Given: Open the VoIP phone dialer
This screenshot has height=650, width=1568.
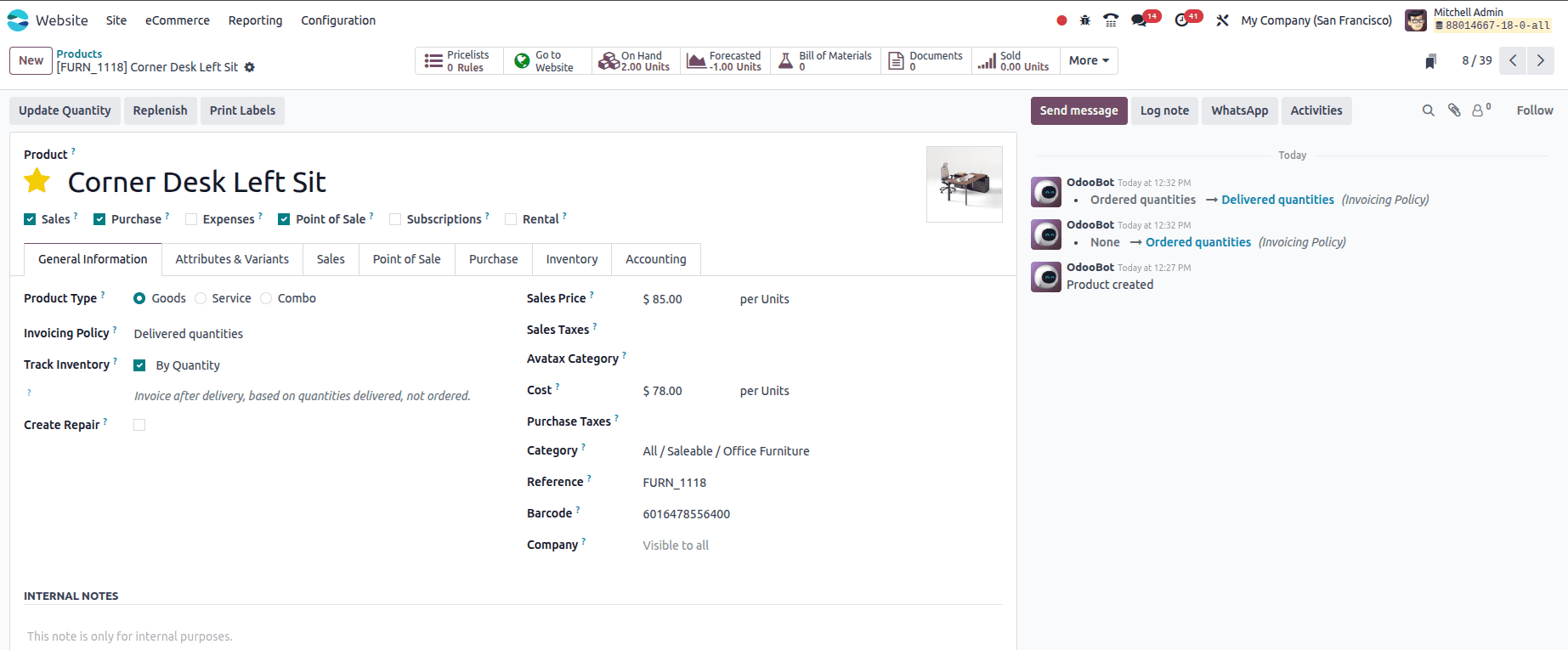Looking at the screenshot, I should (x=1111, y=20).
